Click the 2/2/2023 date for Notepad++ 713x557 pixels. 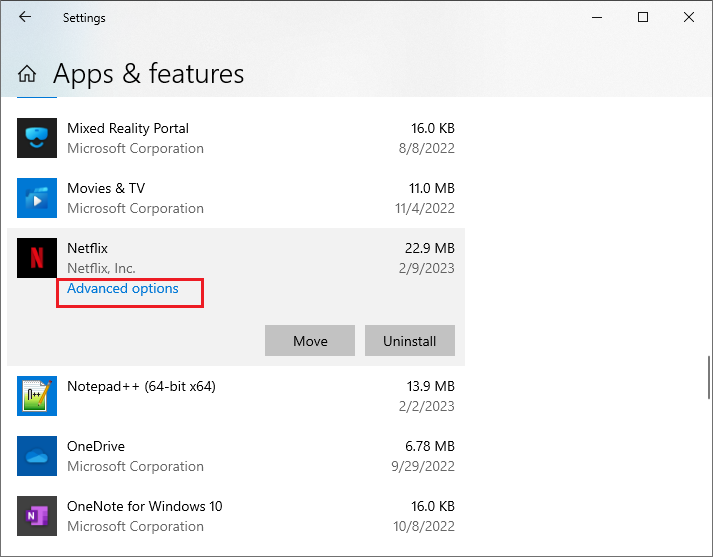tap(427, 406)
